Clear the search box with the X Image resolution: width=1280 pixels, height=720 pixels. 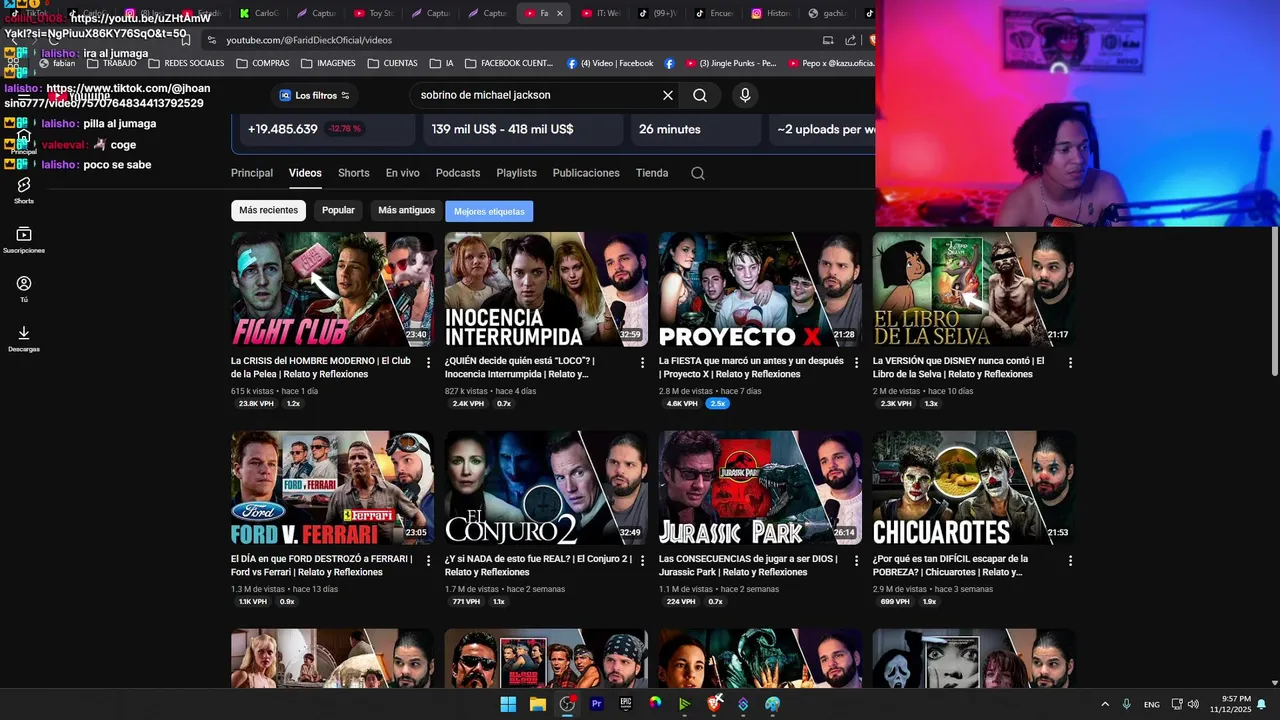click(668, 95)
